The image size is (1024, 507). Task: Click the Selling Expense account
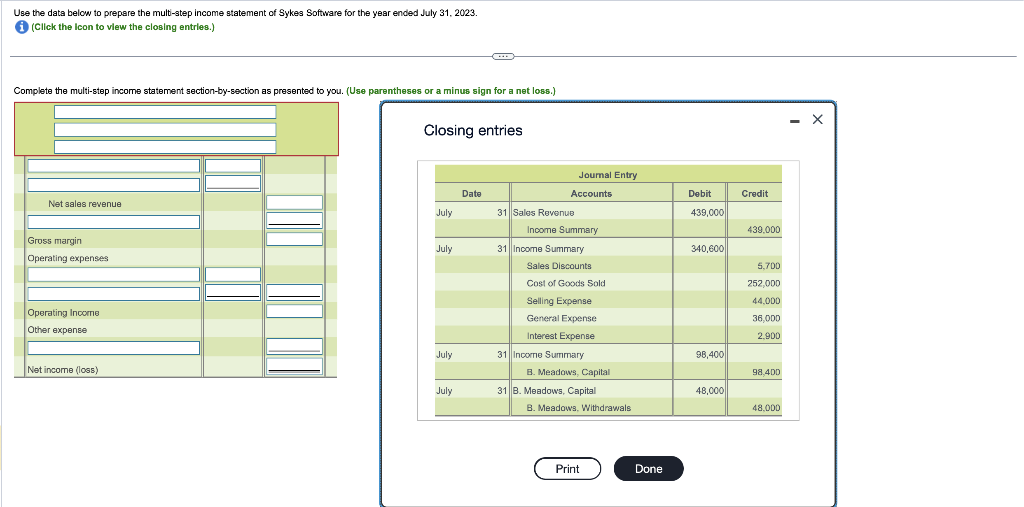tap(559, 301)
